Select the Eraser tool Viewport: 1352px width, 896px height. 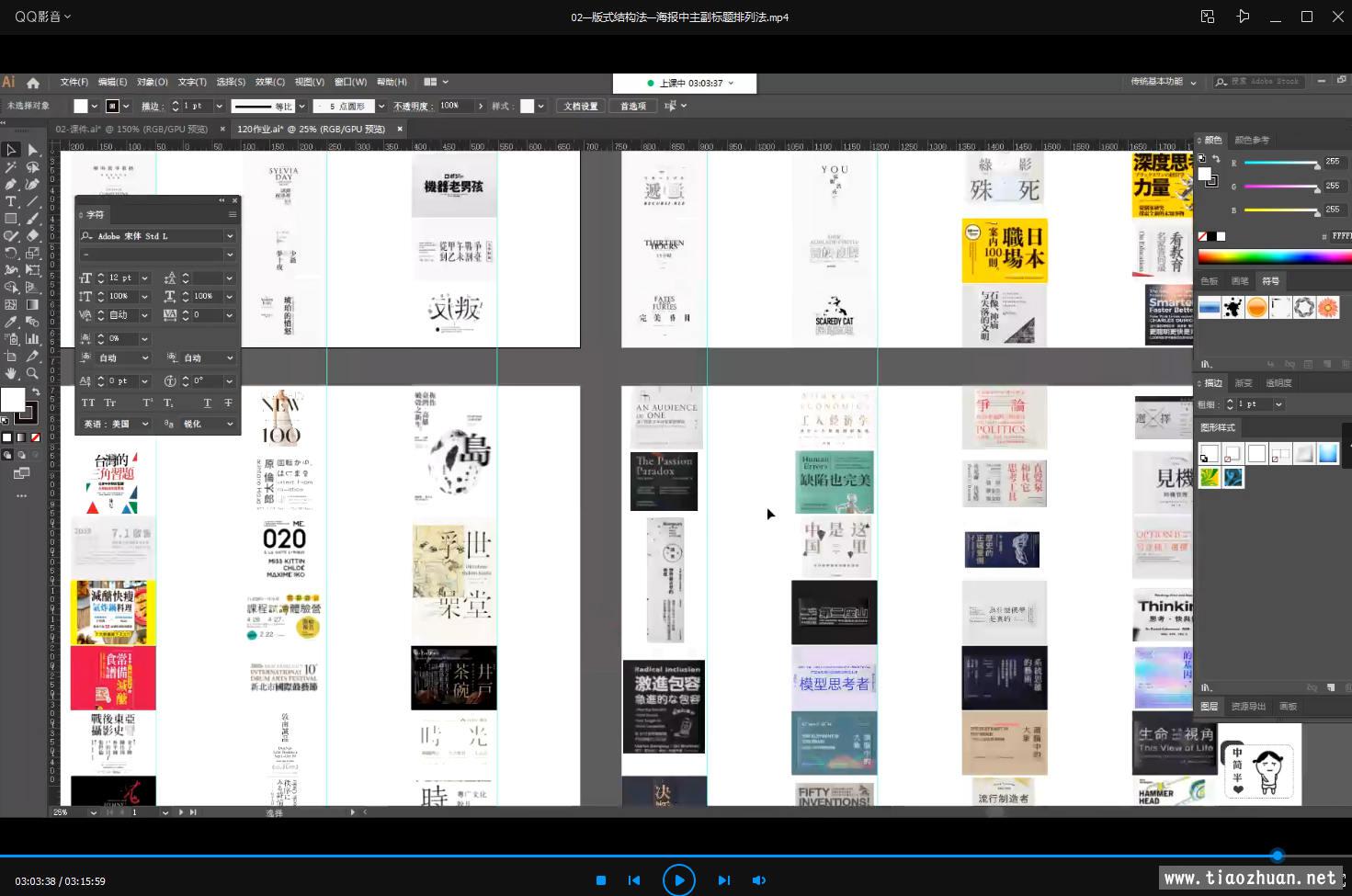pos(32,236)
